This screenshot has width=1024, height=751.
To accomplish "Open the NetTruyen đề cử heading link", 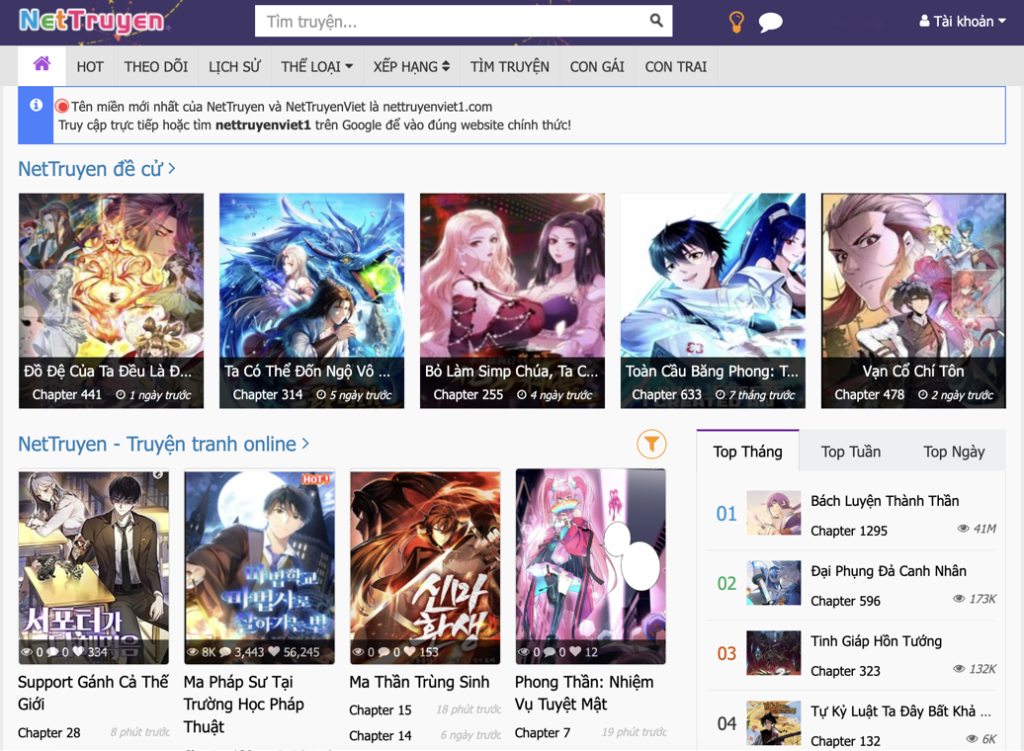I will [96, 169].
